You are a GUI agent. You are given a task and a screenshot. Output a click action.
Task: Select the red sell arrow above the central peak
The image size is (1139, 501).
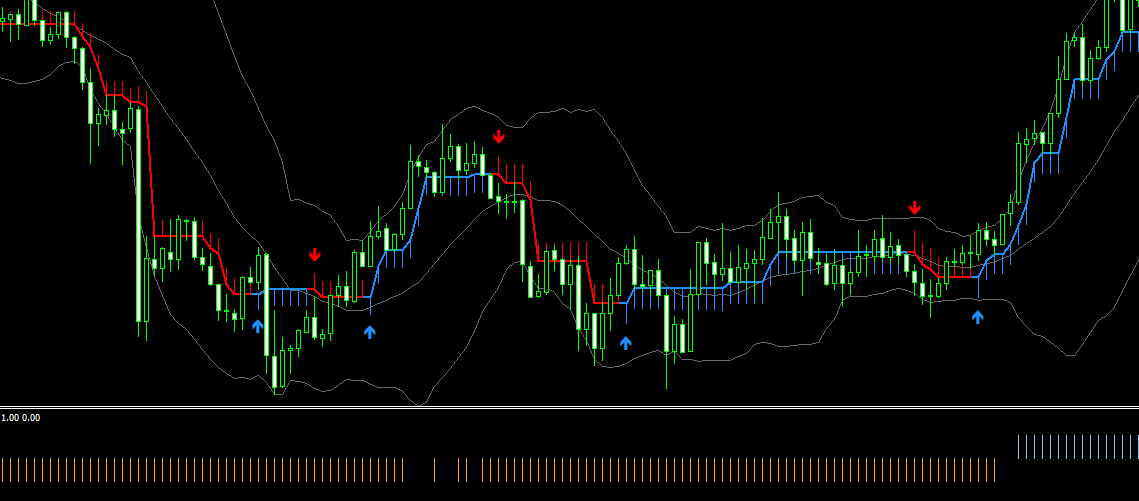point(498,137)
